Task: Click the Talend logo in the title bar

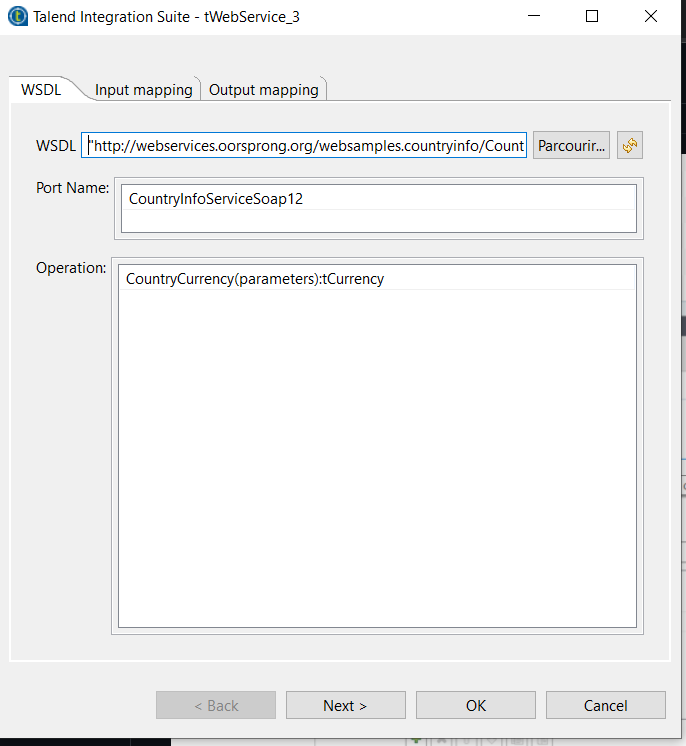Action: (18, 16)
